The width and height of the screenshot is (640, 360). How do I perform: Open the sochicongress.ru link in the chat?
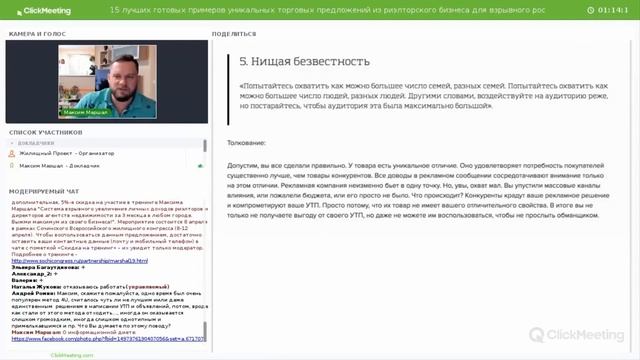point(80,261)
